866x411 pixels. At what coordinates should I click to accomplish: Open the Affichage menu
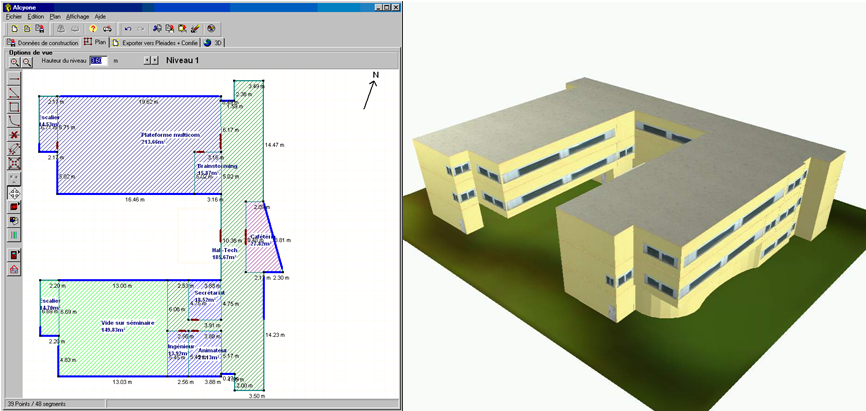pyautogui.click(x=78, y=17)
